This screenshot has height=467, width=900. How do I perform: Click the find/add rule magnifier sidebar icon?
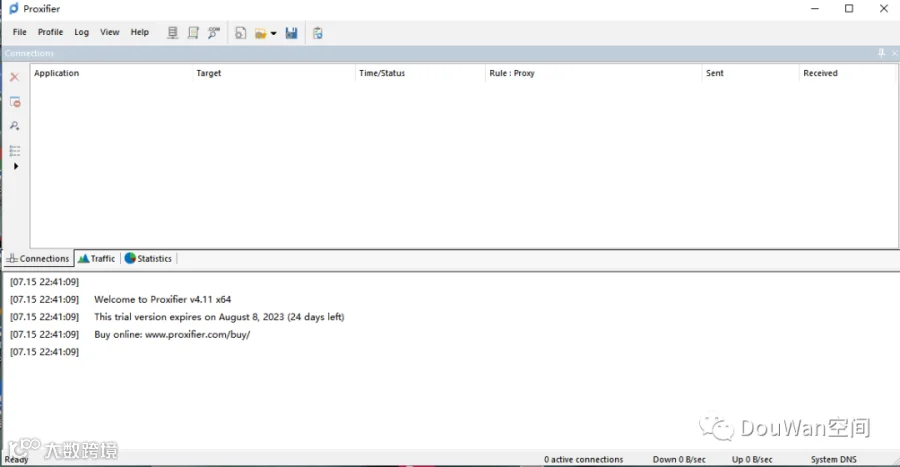[x=15, y=126]
